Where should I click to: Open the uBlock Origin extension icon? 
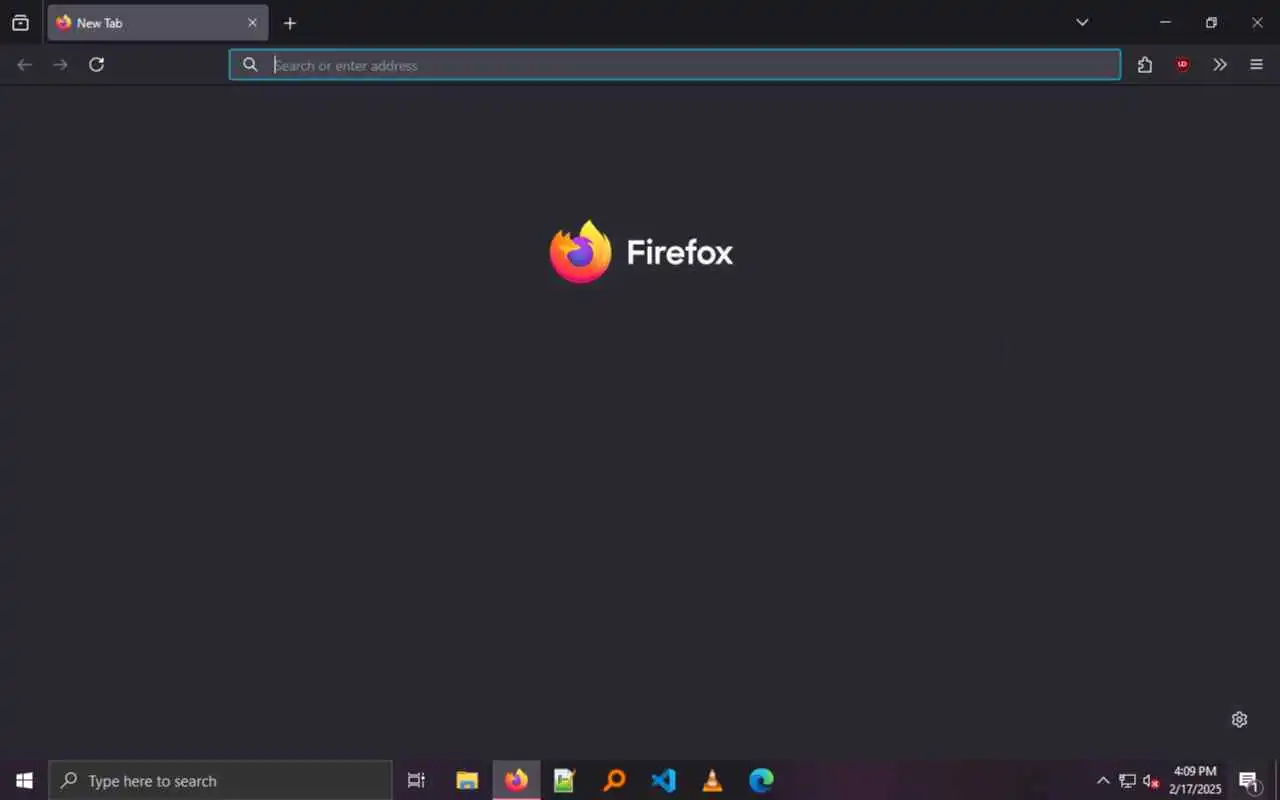pos(1183,65)
